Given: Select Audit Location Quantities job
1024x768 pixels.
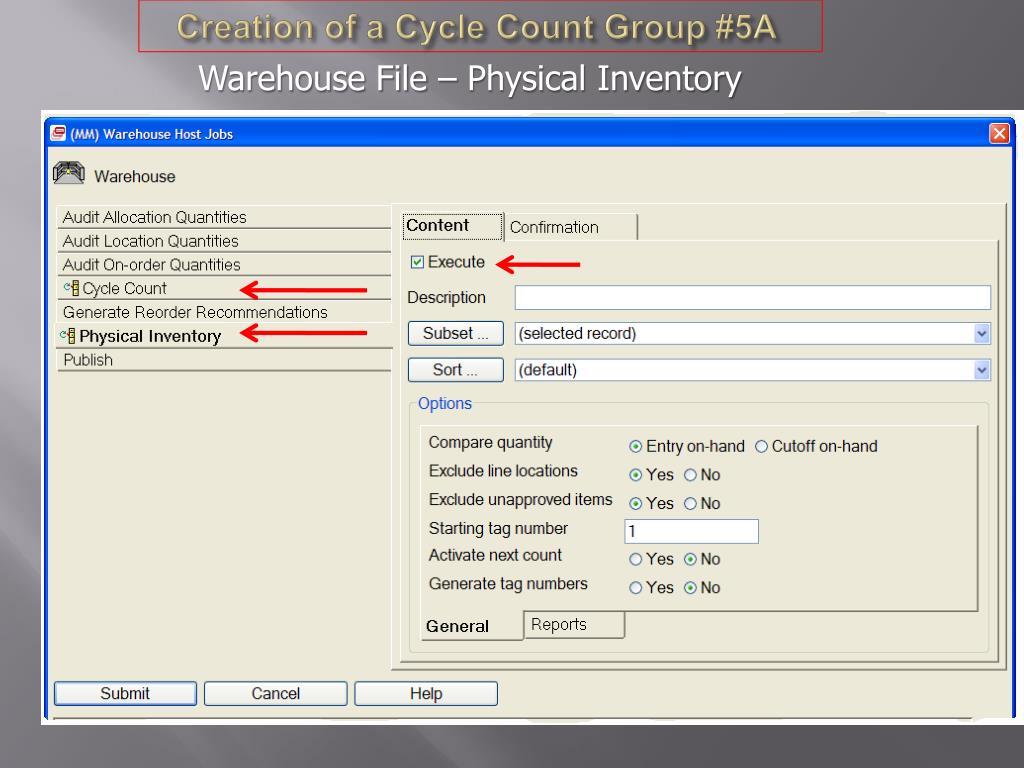Looking at the screenshot, I should click(x=224, y=241).
